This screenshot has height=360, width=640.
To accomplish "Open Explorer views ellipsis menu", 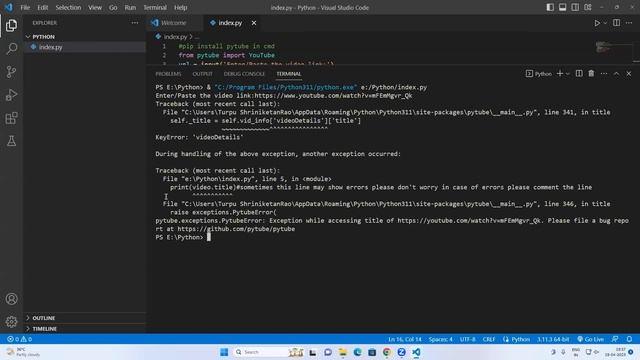I will [135, 23].
